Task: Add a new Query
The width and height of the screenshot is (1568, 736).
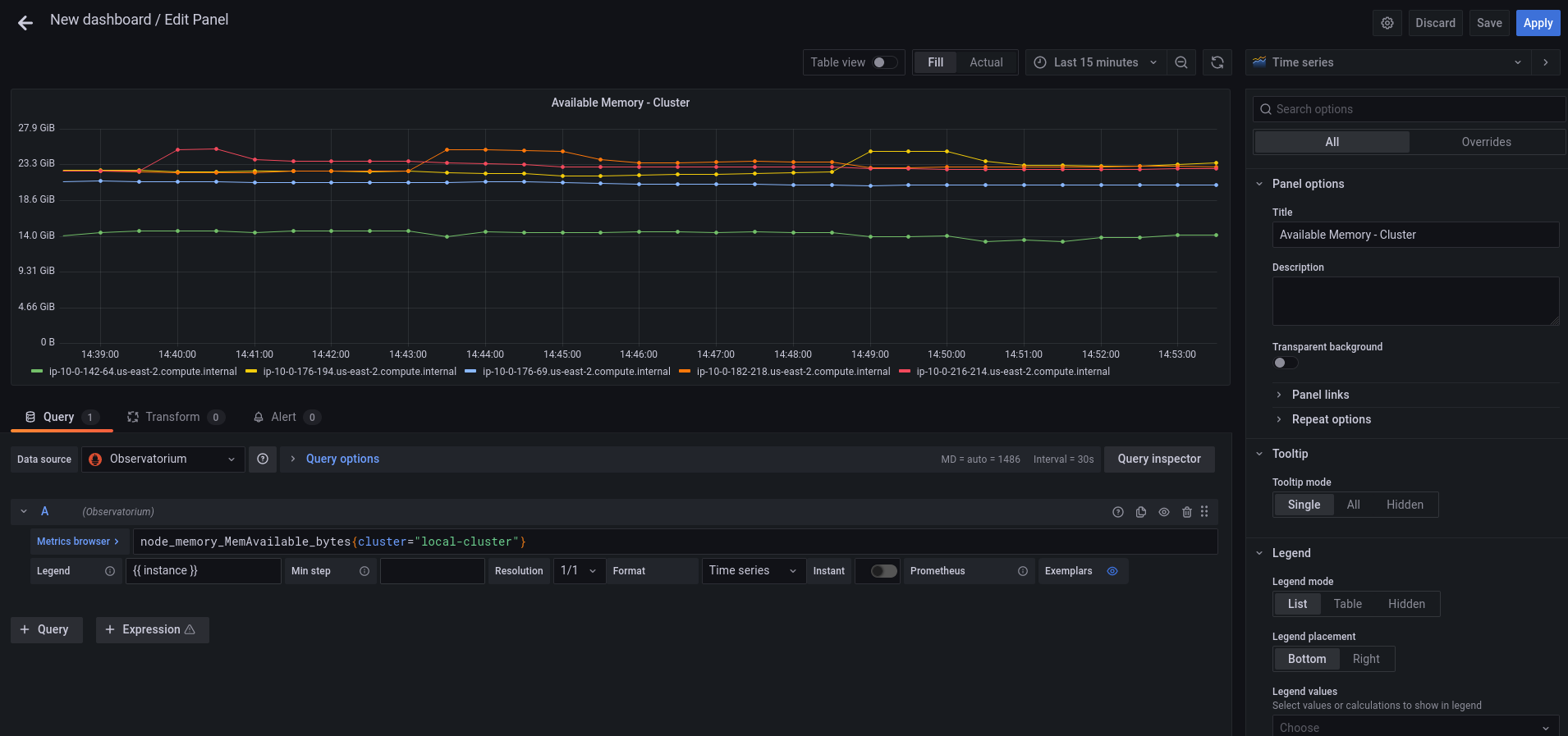Action: tap(46, 629)
